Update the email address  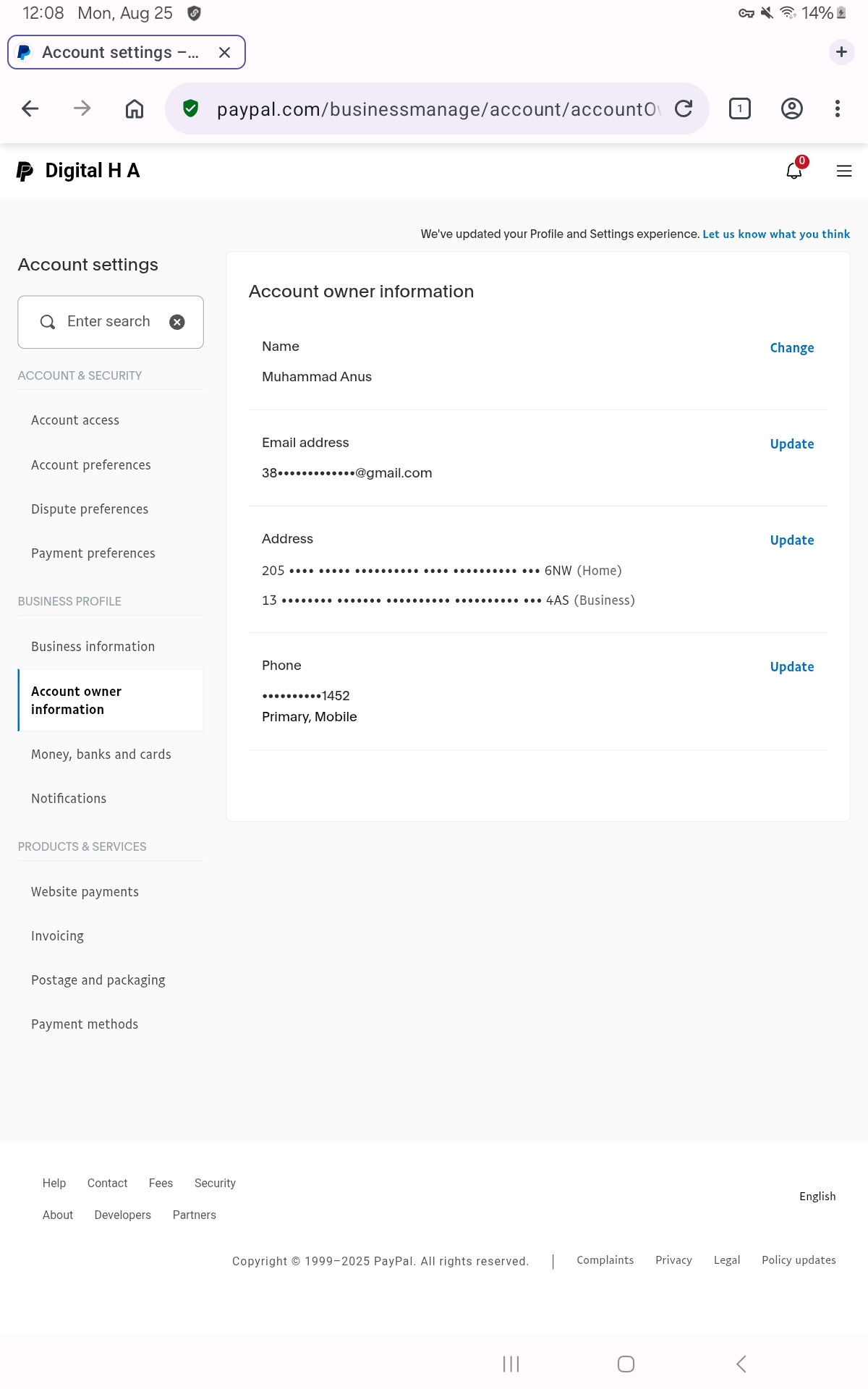pos(792,444)
